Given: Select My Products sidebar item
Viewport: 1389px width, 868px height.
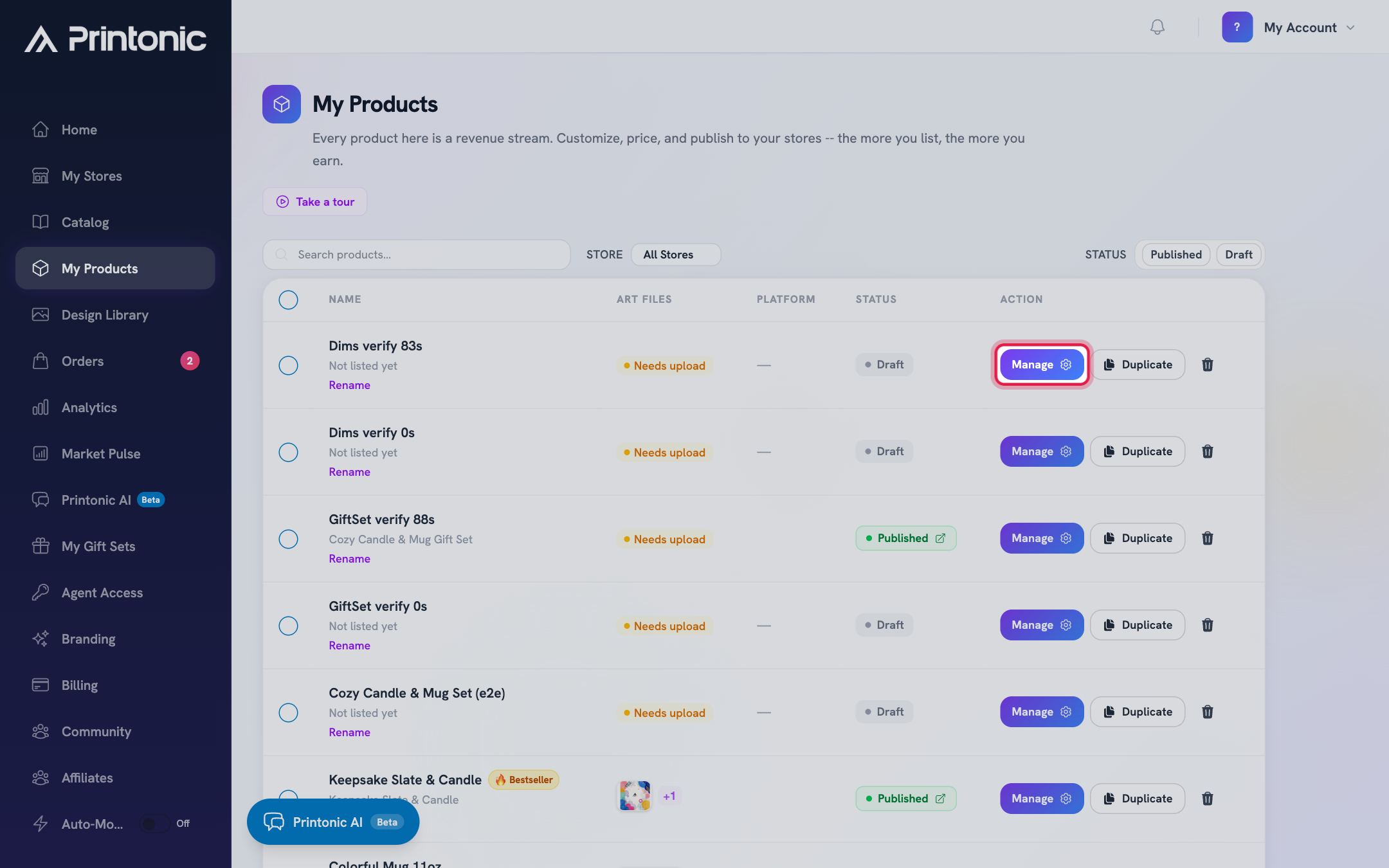Looking at the screenshot, I should point(115,268).
